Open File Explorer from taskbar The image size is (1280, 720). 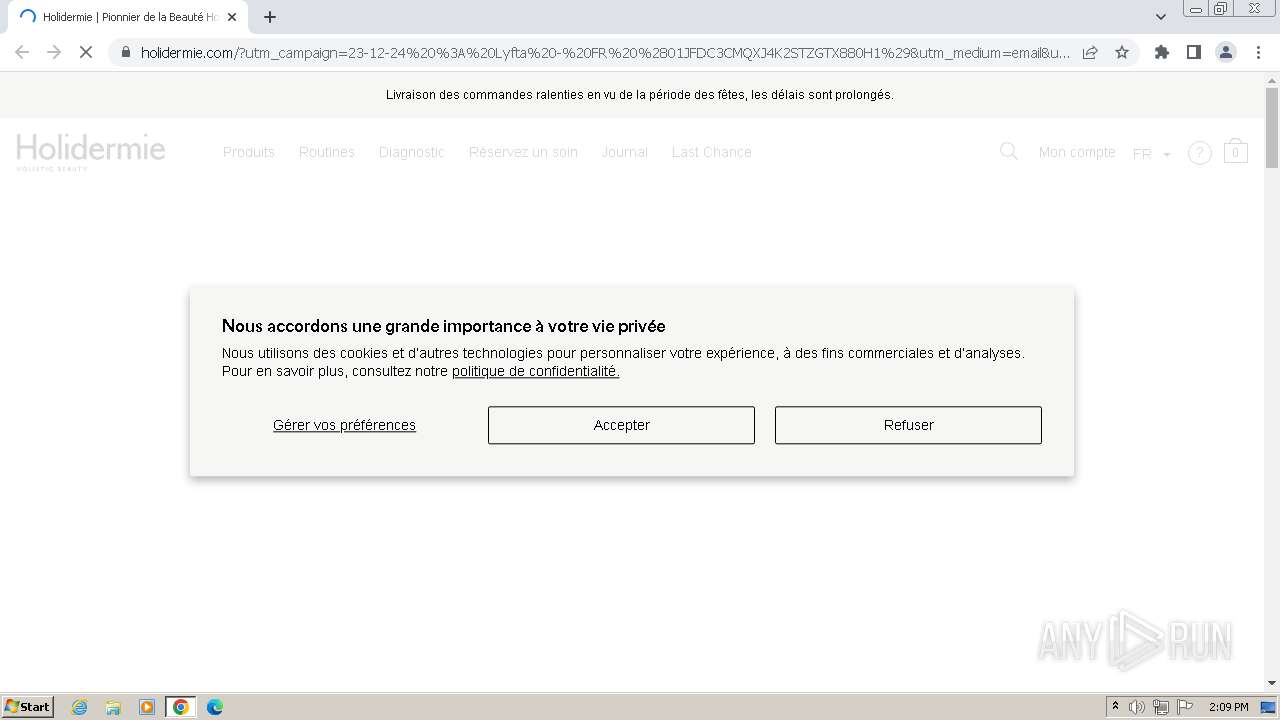113,707
